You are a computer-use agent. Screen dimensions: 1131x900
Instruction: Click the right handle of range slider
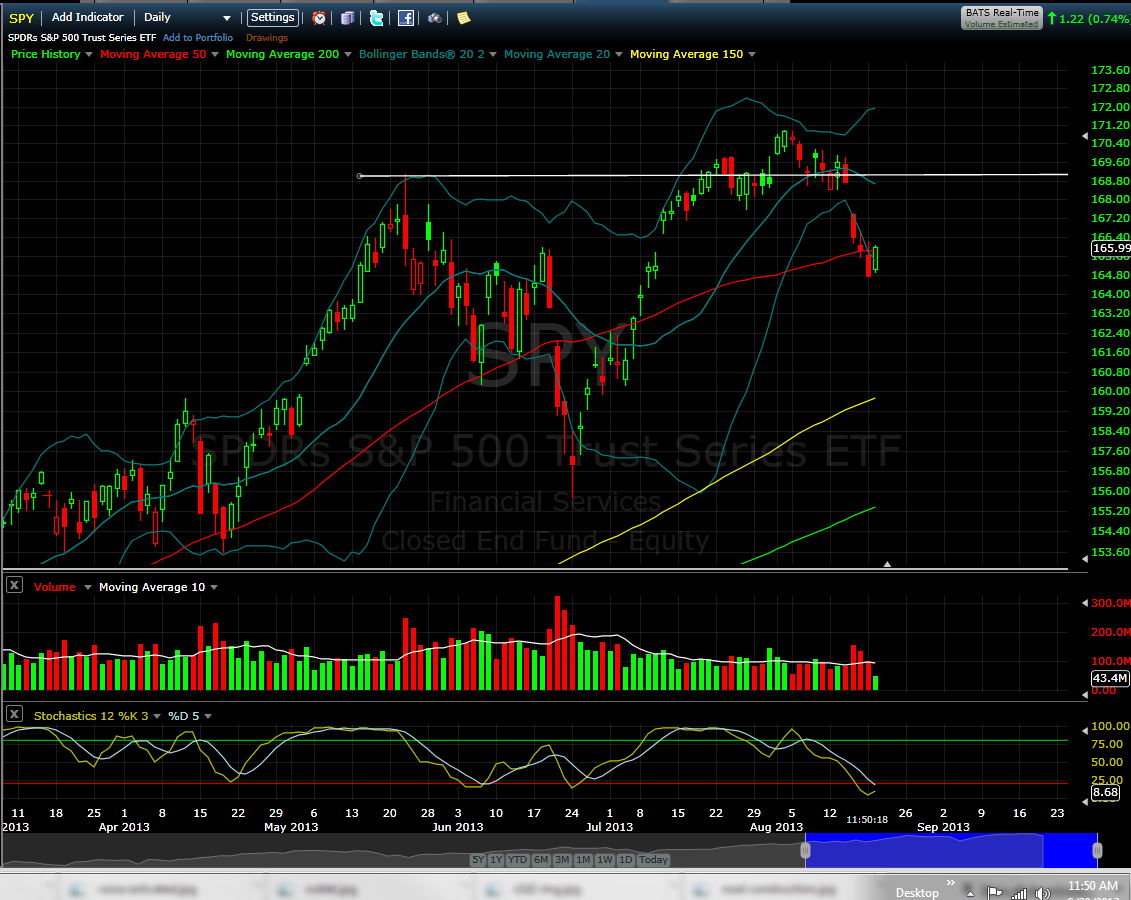tap(1097, 850)
